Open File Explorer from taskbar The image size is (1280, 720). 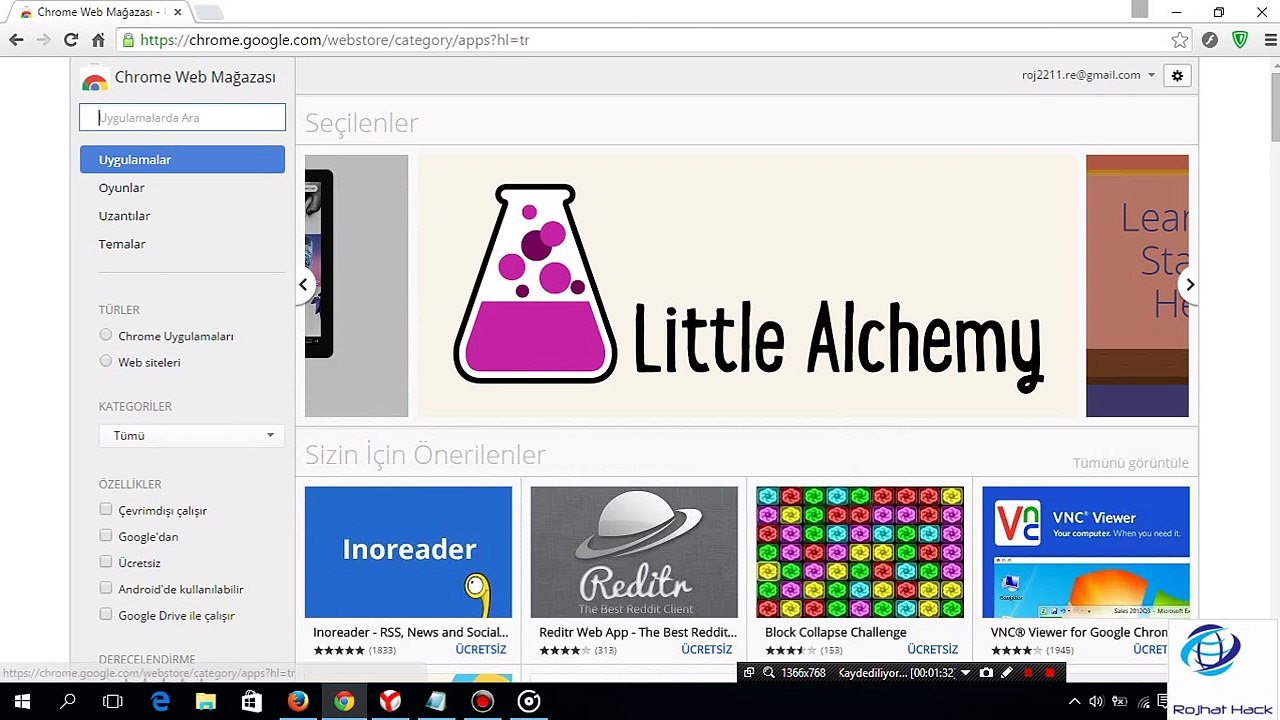pos(205,702)
